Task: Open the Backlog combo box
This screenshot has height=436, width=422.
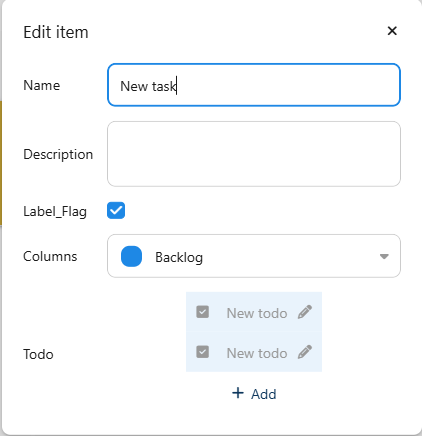Action: click(x=254, y=256)
